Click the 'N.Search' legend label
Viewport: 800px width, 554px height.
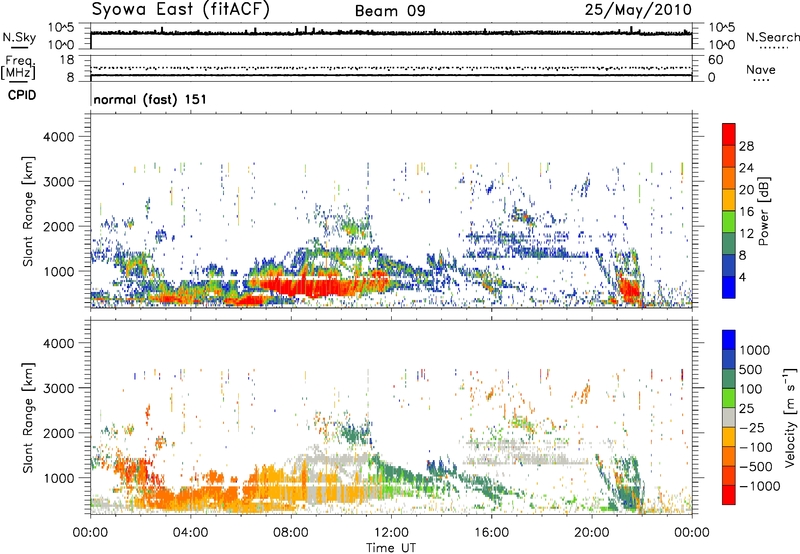[773, 37]
